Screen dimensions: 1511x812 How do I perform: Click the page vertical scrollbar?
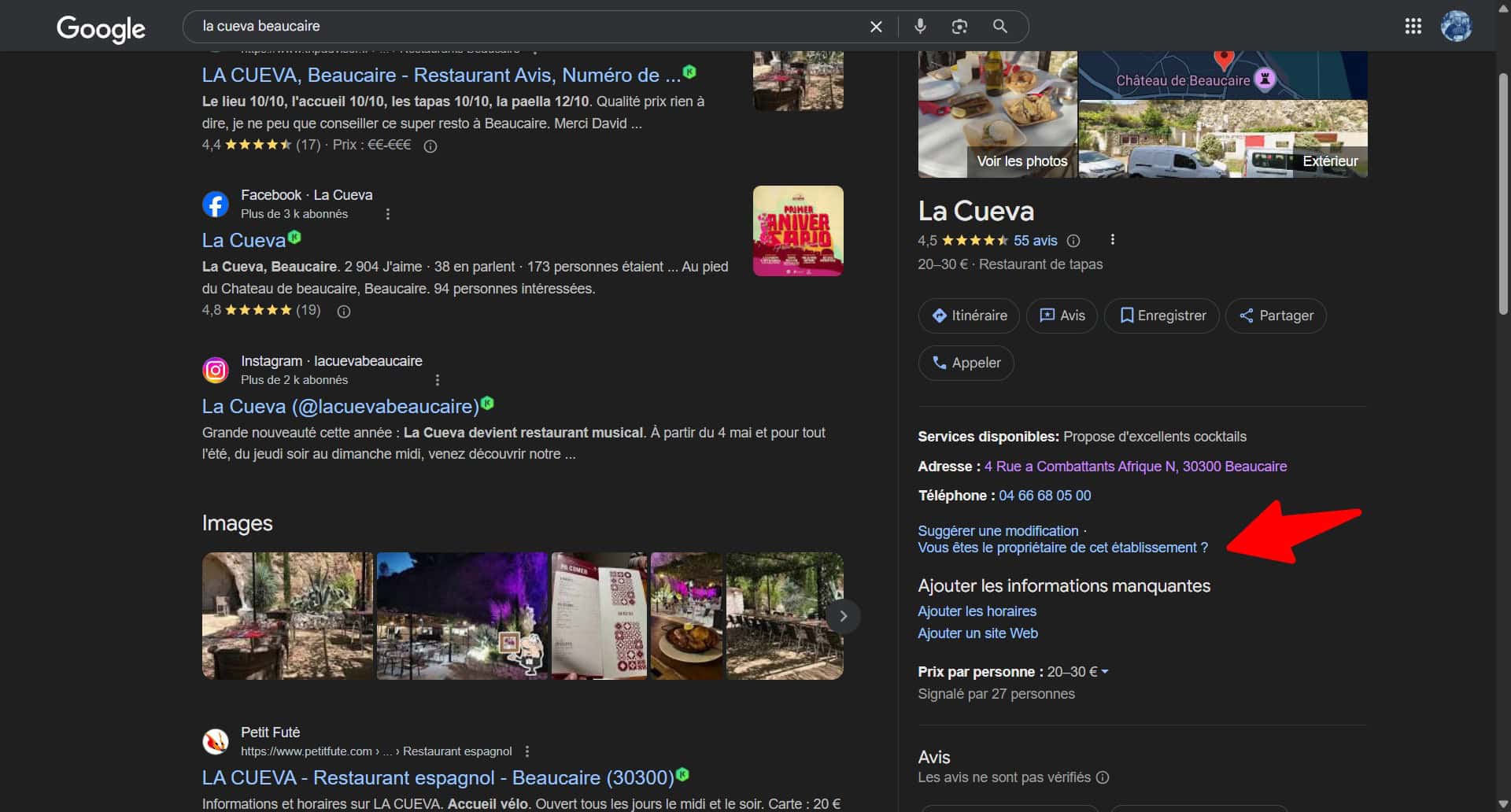(x=1503, y=193)
